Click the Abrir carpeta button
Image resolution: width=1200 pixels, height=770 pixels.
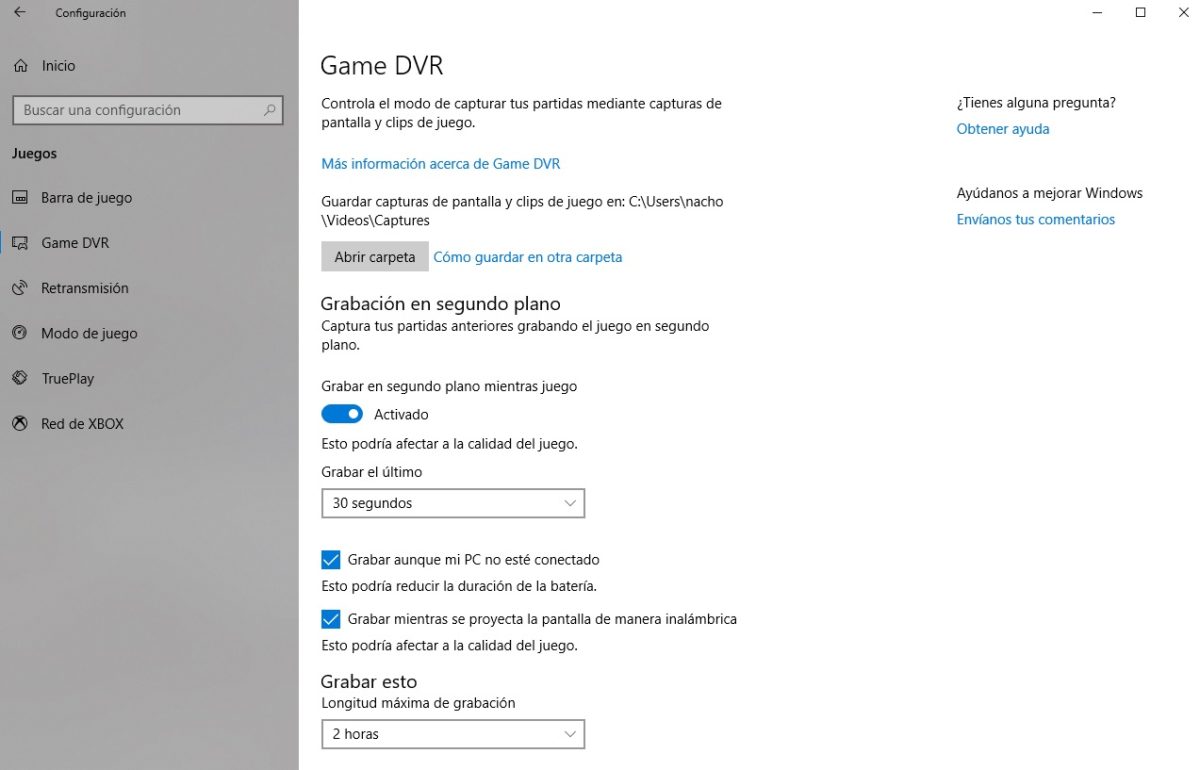pyautogui.click(x=374, y=256)
